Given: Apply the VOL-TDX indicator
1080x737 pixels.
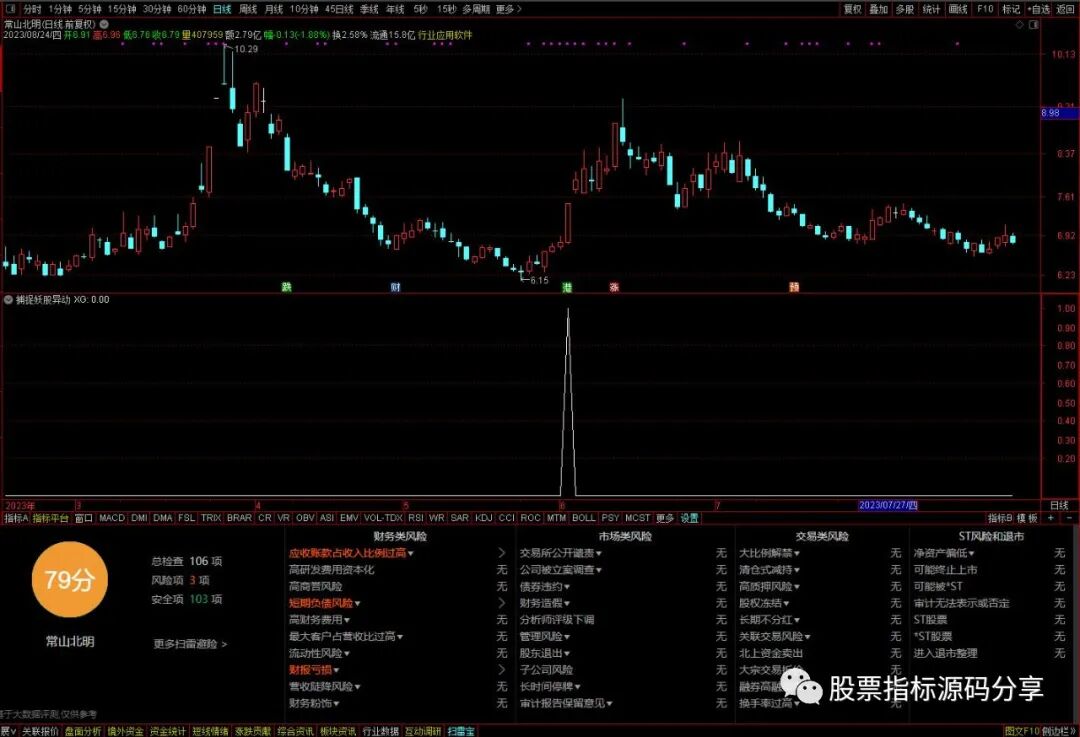Looking at the screenshot, I should [x=383, y=518].
